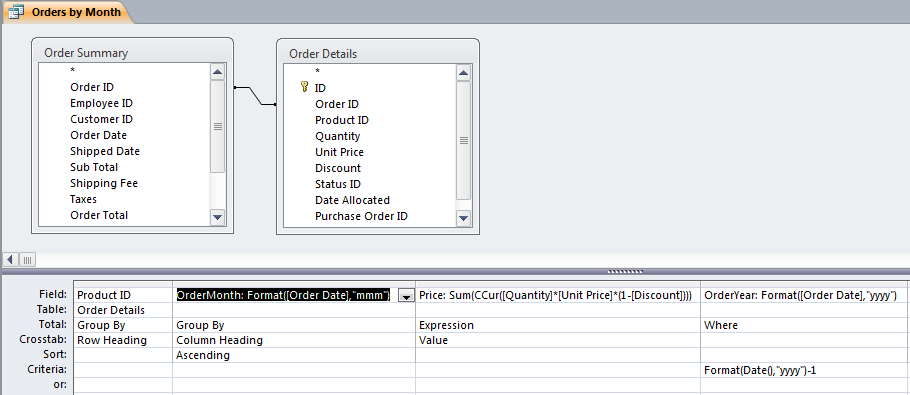The image size is (910, 395).
Task: Click the Value Crosstab cell
Action: point(558,340)
